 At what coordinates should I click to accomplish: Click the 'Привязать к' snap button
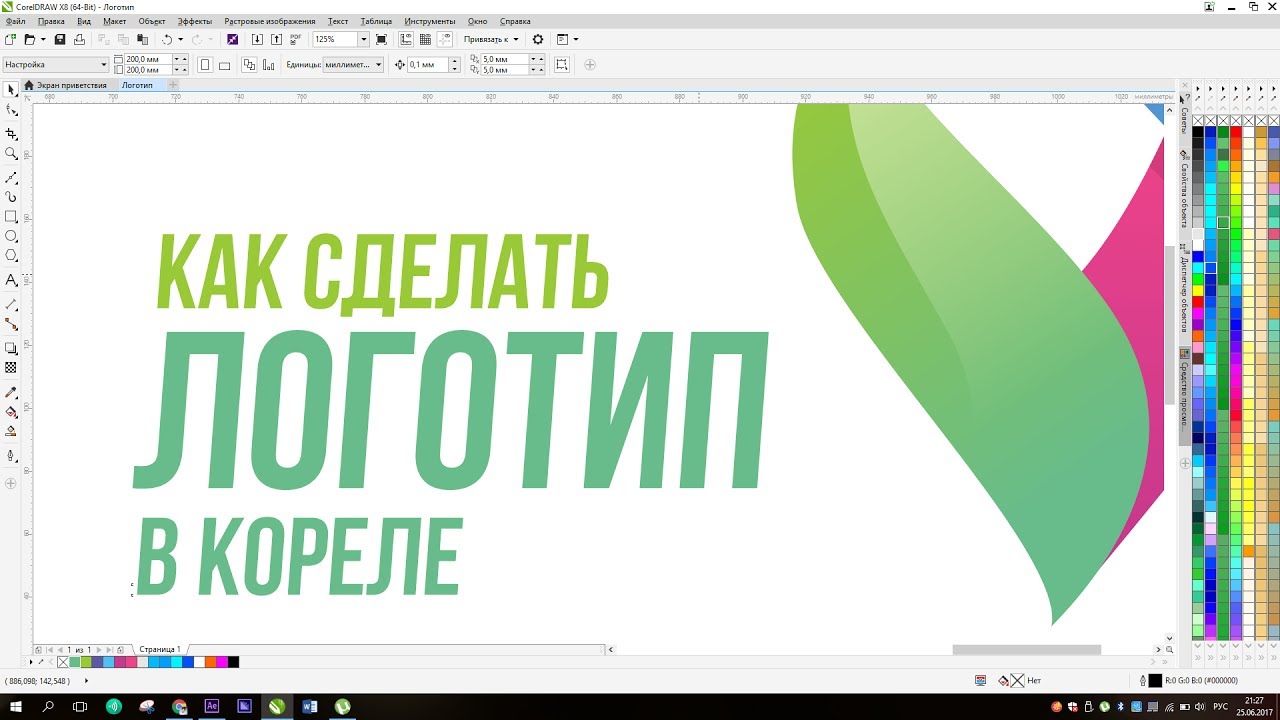click(x=490, y=39)
